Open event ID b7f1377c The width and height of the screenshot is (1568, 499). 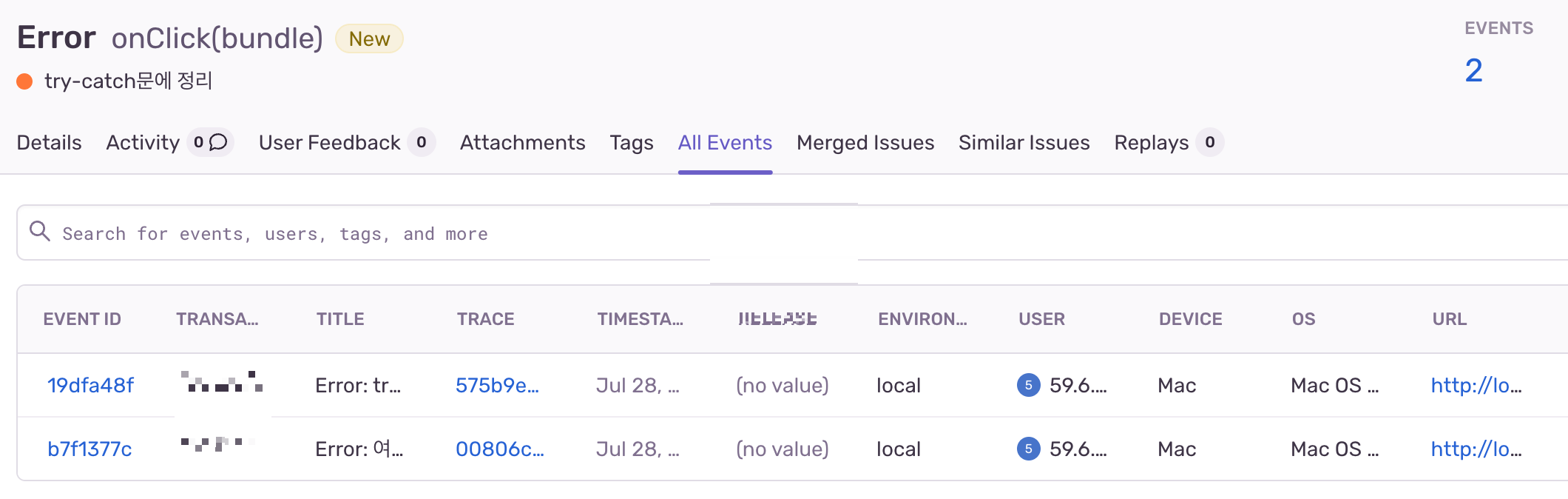click(x=89, y=449)
